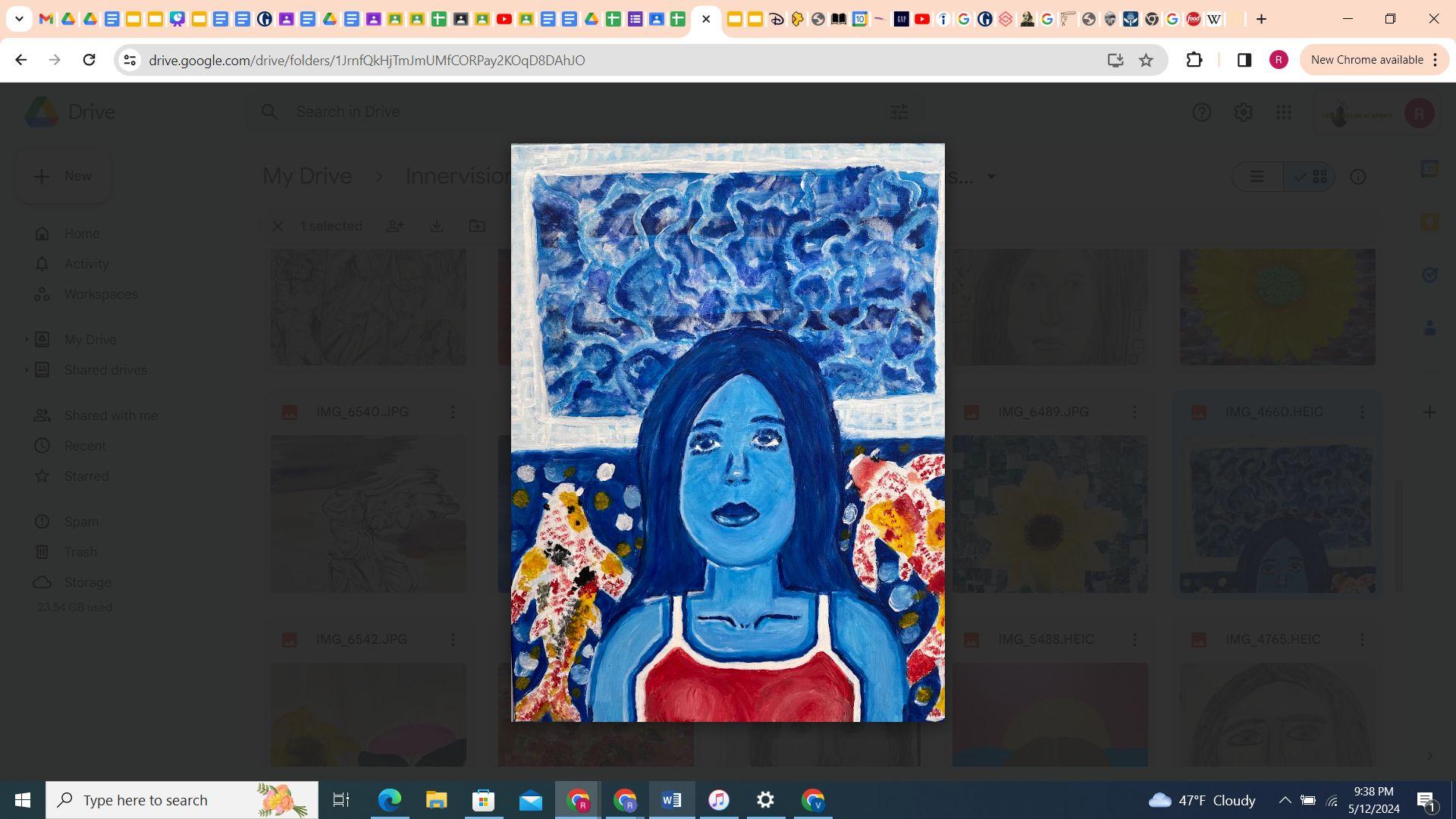Clear selection with the X icon

[x=278, y=226]
